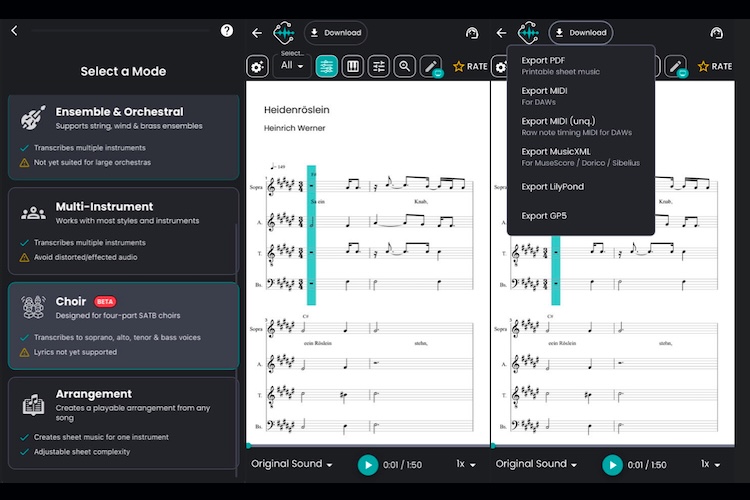Select the Arrangement mode card

click(123, 423)
